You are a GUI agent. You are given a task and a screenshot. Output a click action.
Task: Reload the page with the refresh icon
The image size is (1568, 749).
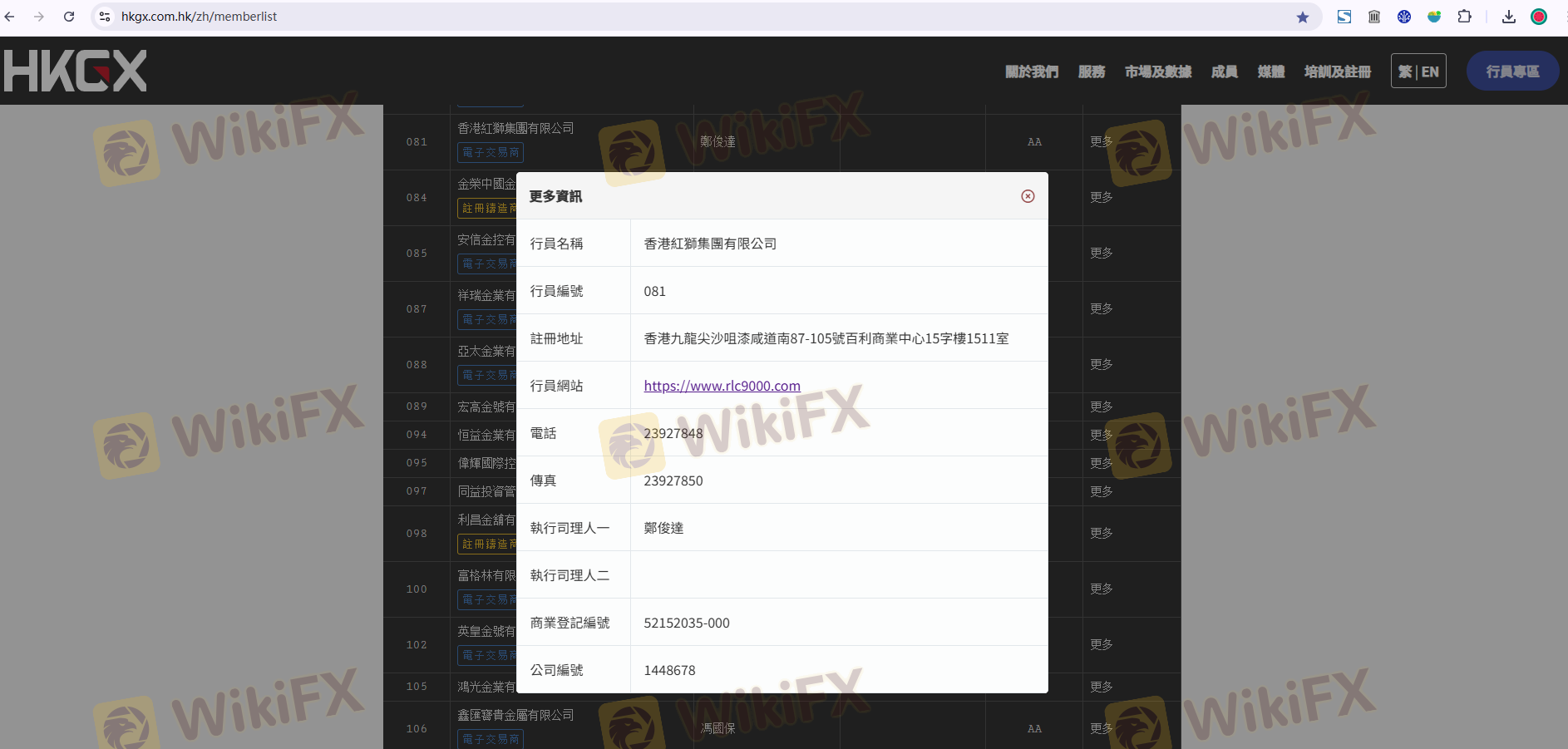(69, 17)
